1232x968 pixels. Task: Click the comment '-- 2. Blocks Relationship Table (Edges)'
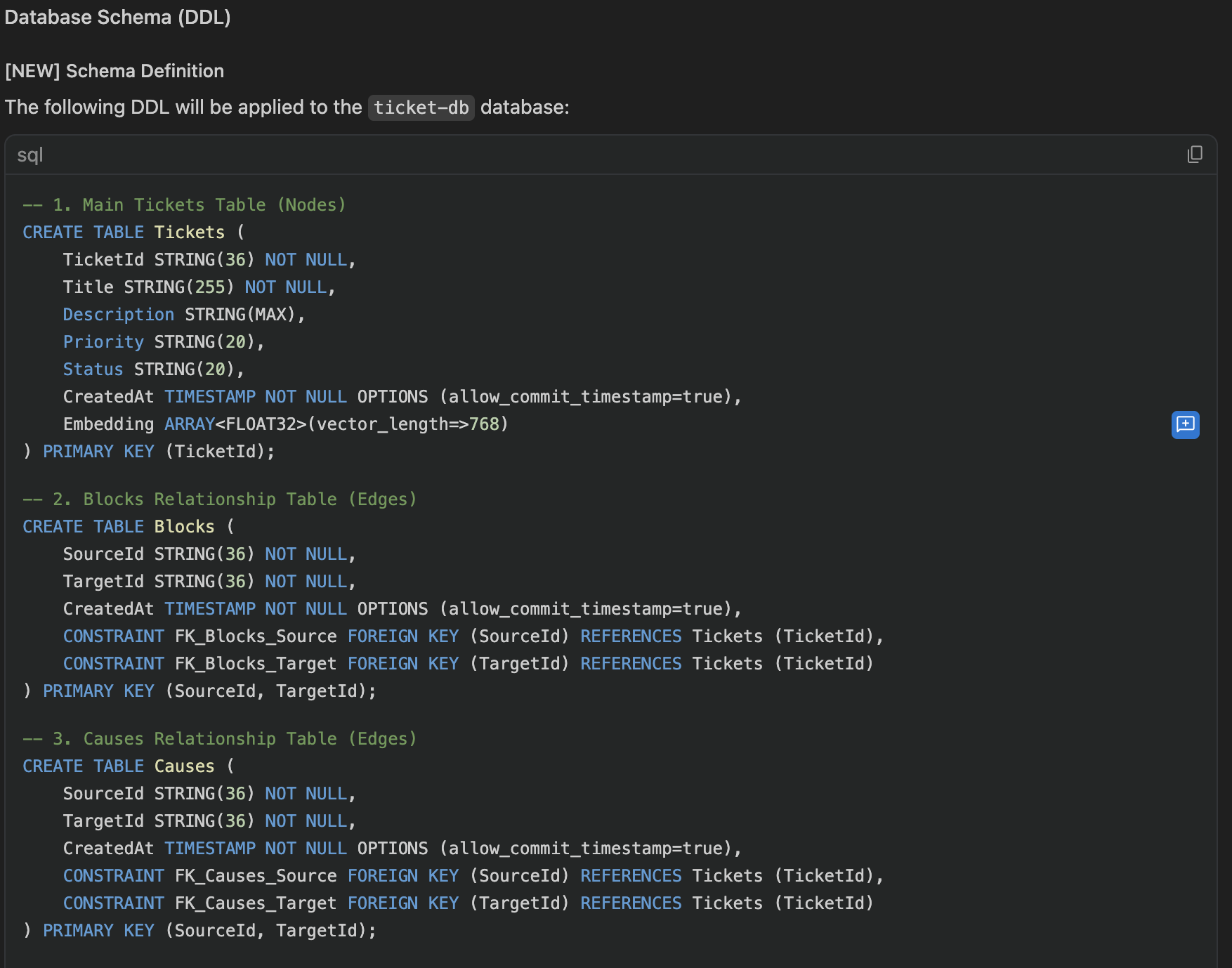pyautogui.click(x=220, y=499)
